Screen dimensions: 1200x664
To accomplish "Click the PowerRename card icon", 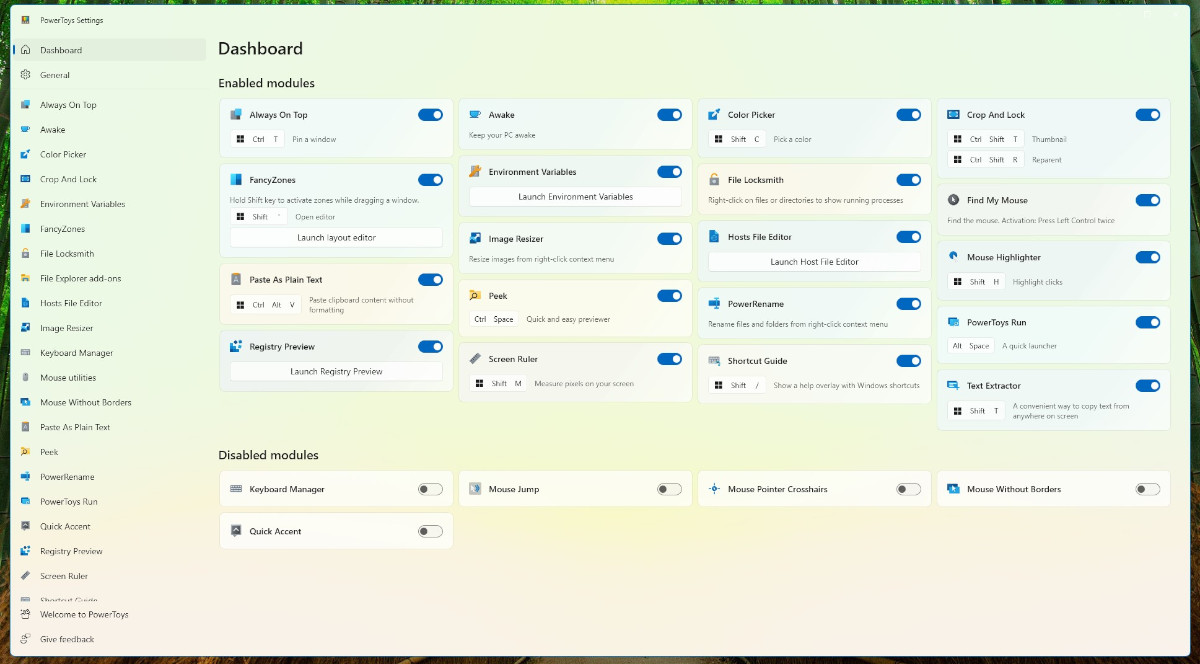I will pos(714,304).
